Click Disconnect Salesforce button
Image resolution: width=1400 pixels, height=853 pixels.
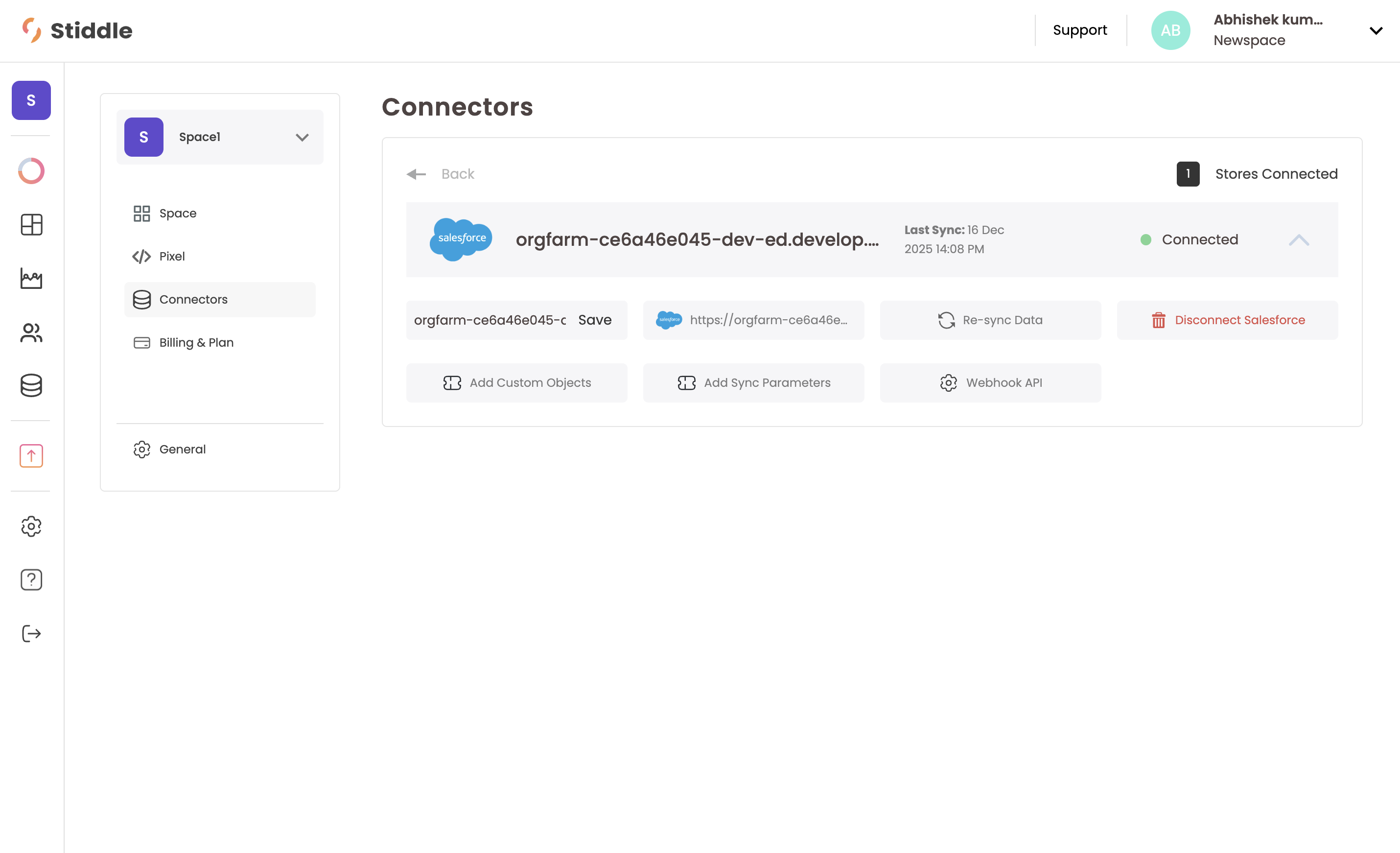point(1227,320)
